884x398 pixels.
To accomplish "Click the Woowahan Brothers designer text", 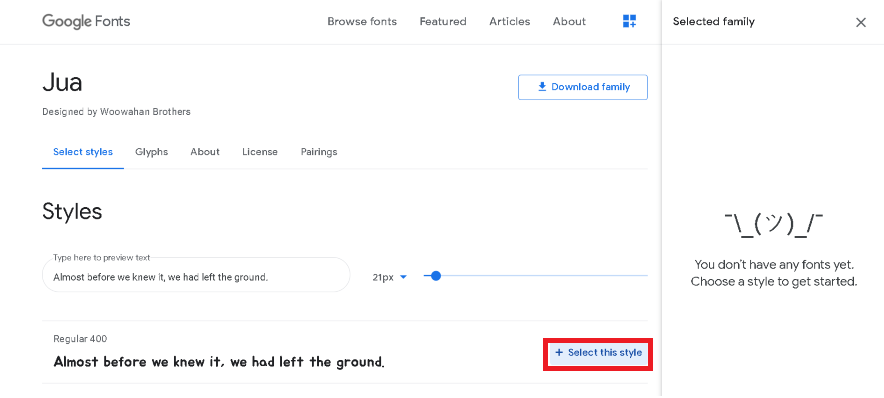I will point(145,112).
